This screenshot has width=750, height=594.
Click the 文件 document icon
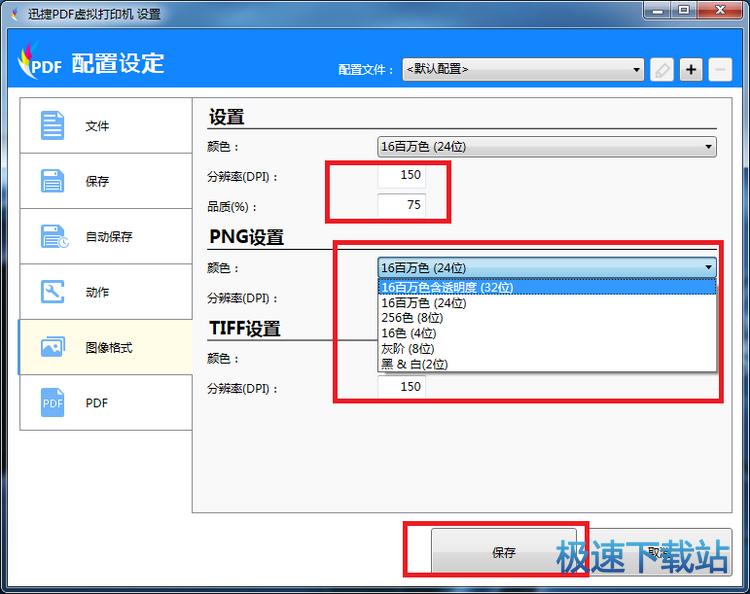[52, 125]
